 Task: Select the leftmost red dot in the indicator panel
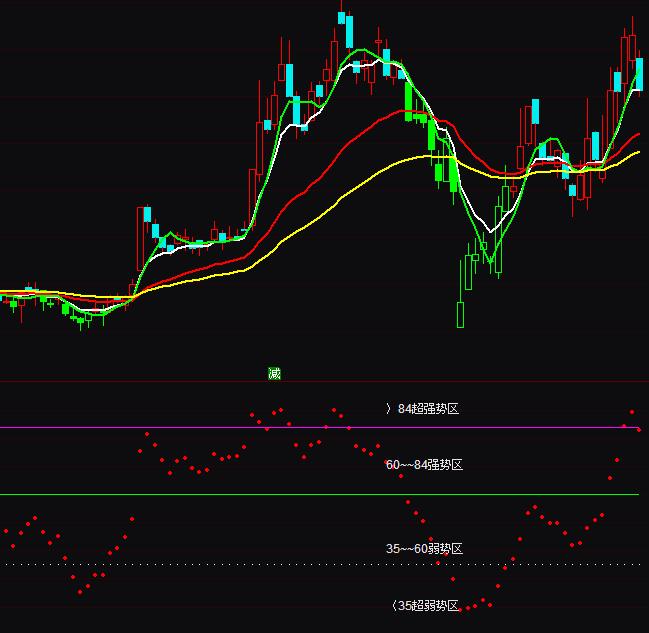click(6, 530)
